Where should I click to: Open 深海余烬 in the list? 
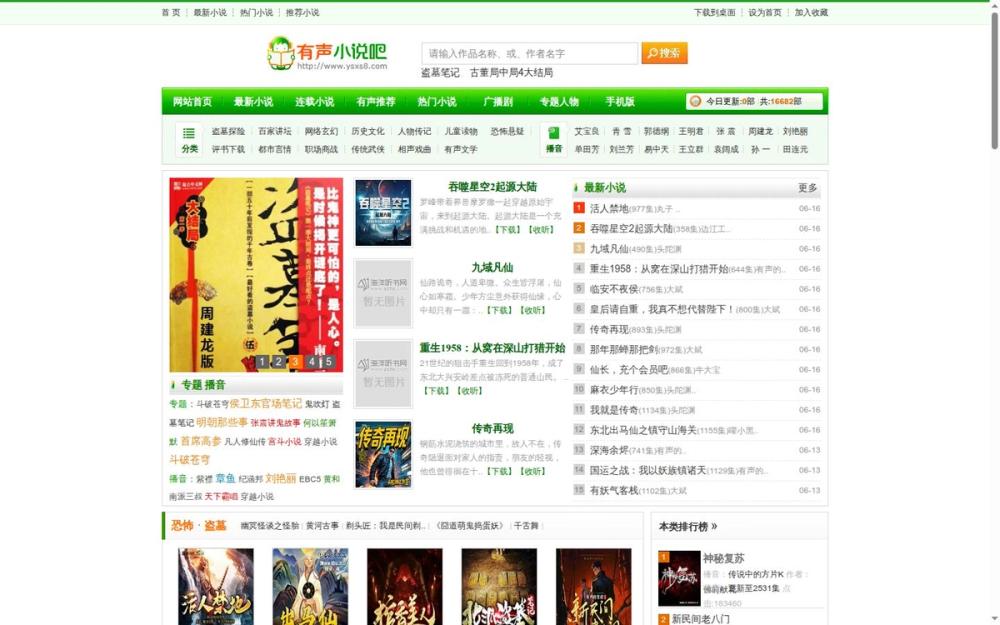click(x=609, y=450)
